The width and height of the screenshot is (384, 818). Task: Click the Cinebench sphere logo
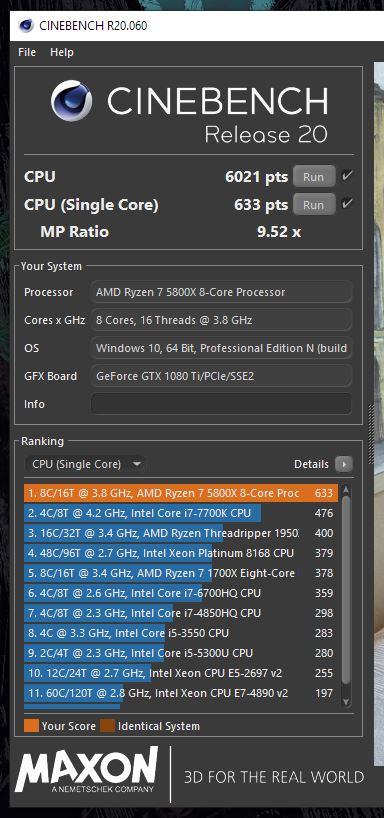(71, 101)
